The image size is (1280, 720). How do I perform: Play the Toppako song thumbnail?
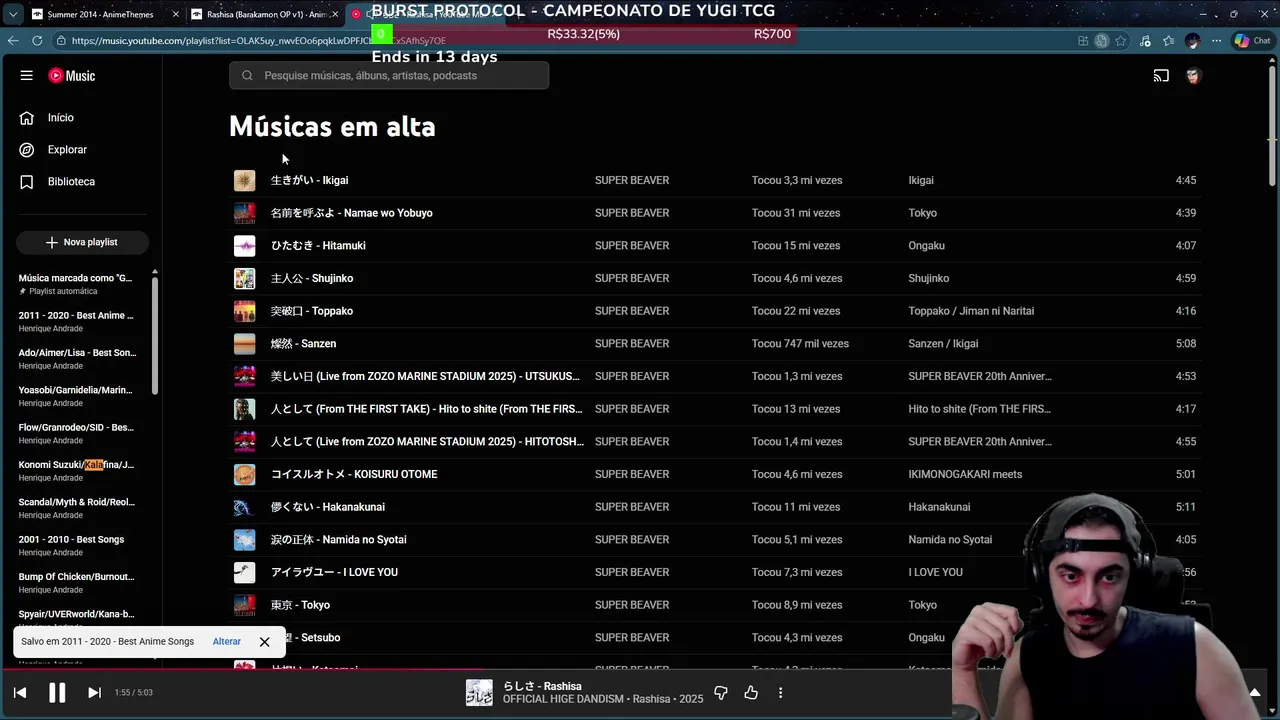click(245, 311)
